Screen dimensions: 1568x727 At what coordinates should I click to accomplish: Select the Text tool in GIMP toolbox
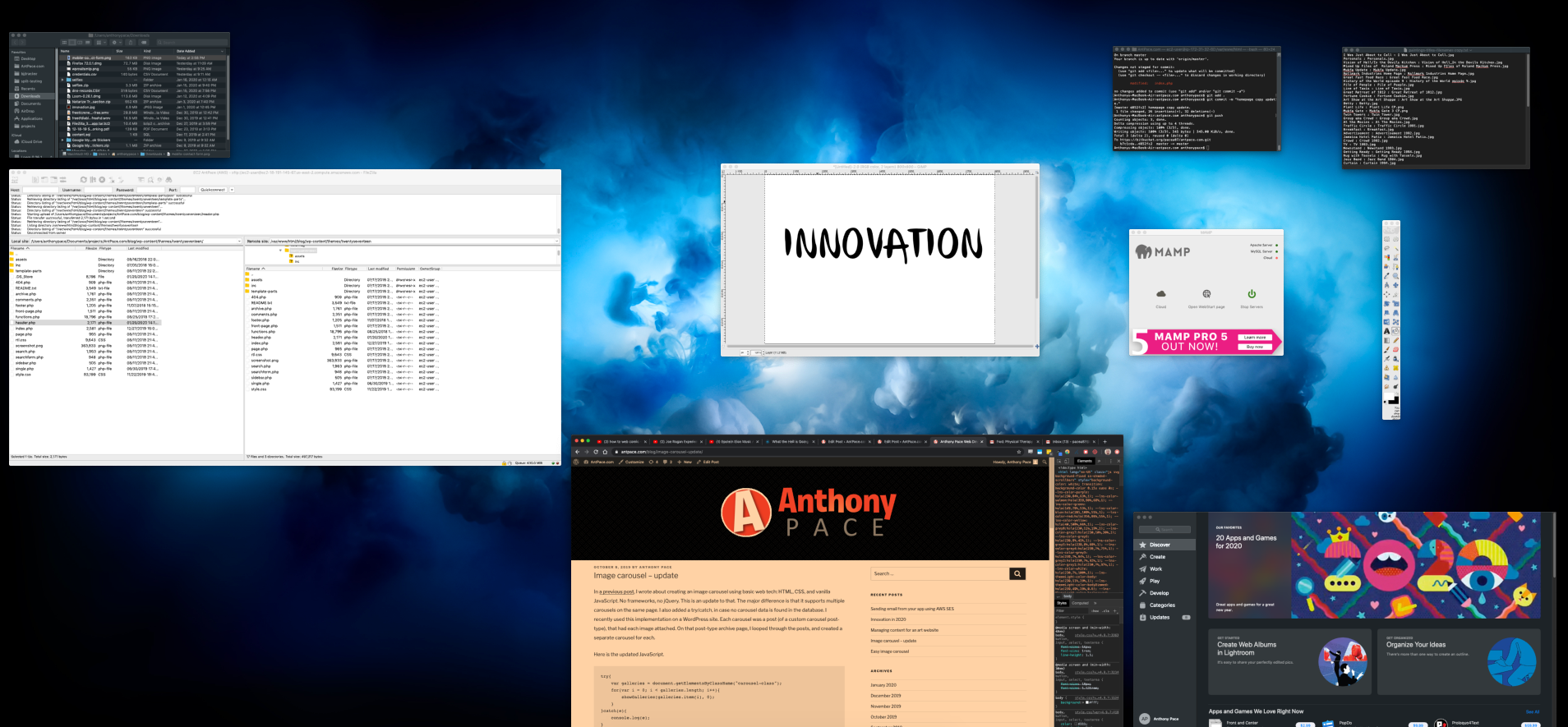pyautogui.click(x=1386, y=331)
